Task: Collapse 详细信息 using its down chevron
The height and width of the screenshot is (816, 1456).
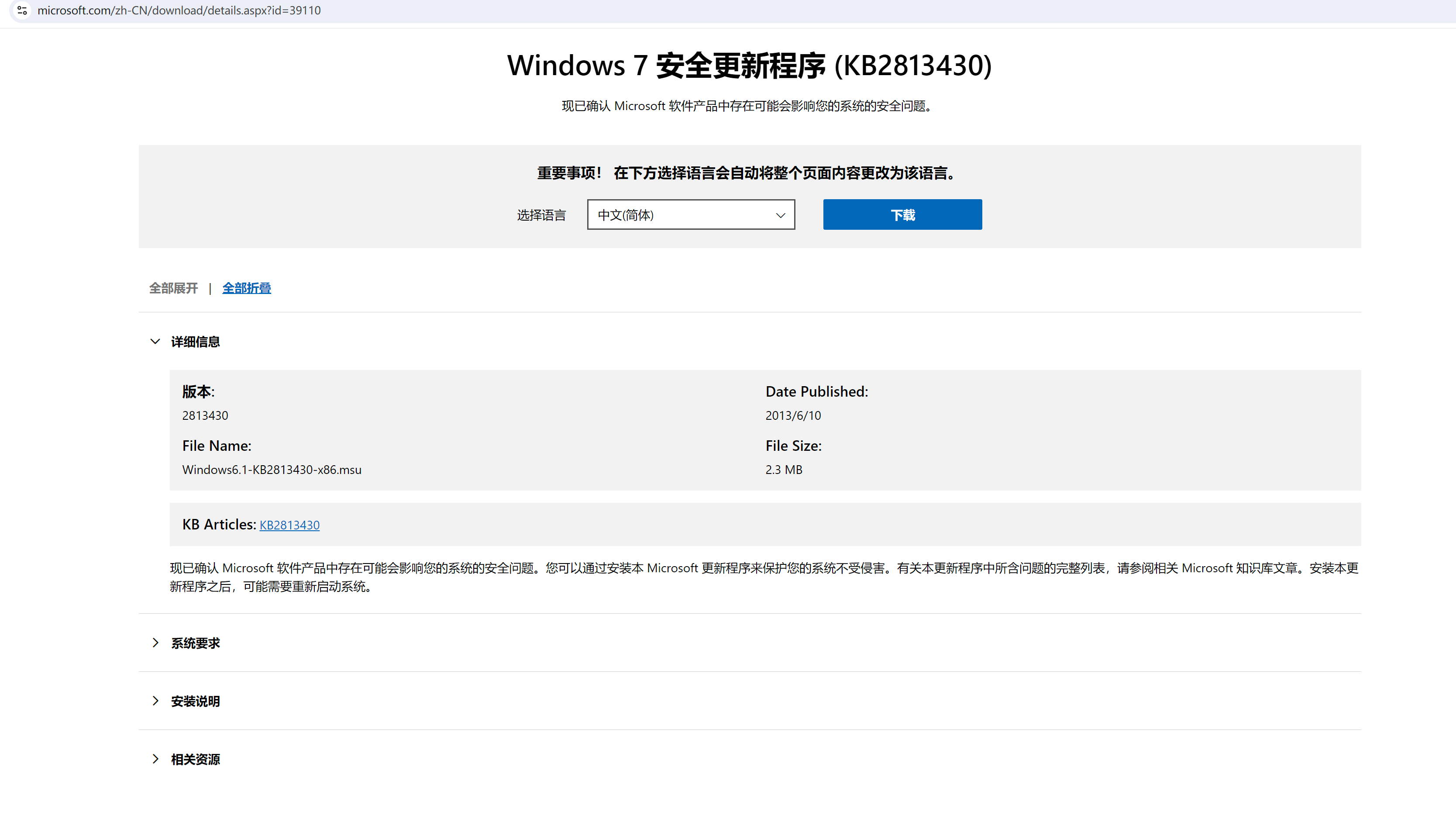Action: tap(155, 341)
